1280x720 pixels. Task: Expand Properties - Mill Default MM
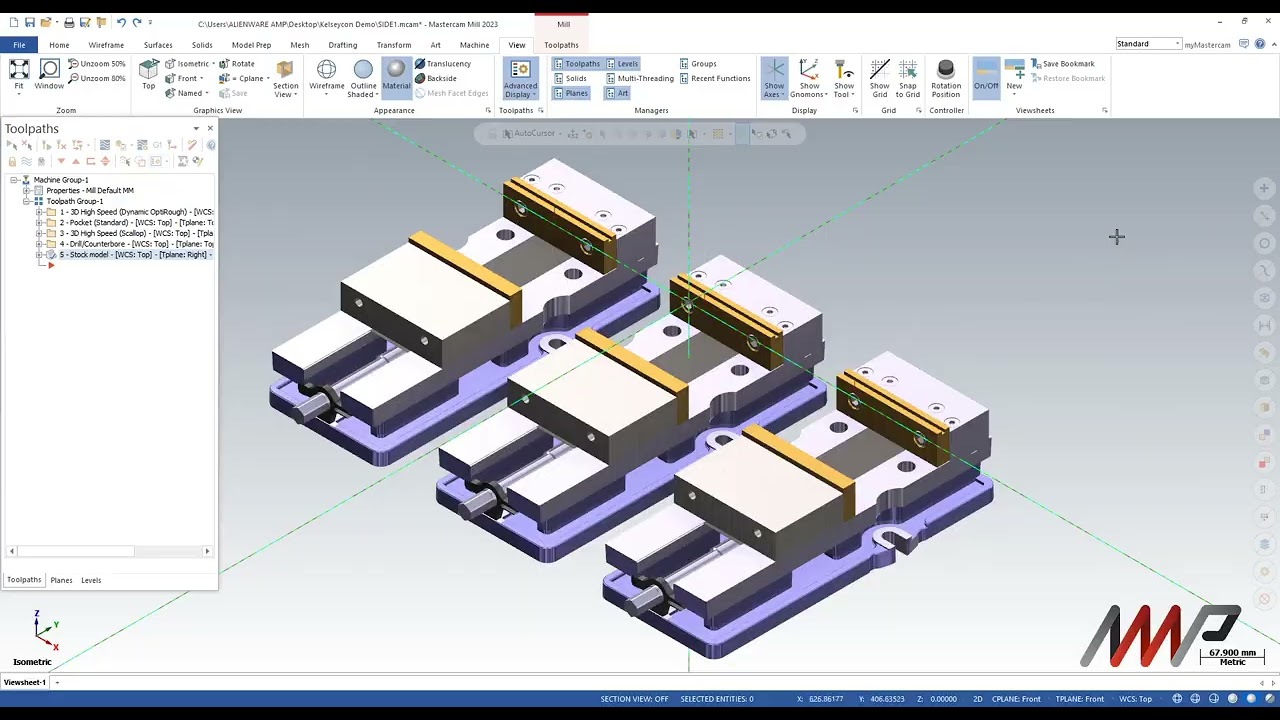coord(26,190)
